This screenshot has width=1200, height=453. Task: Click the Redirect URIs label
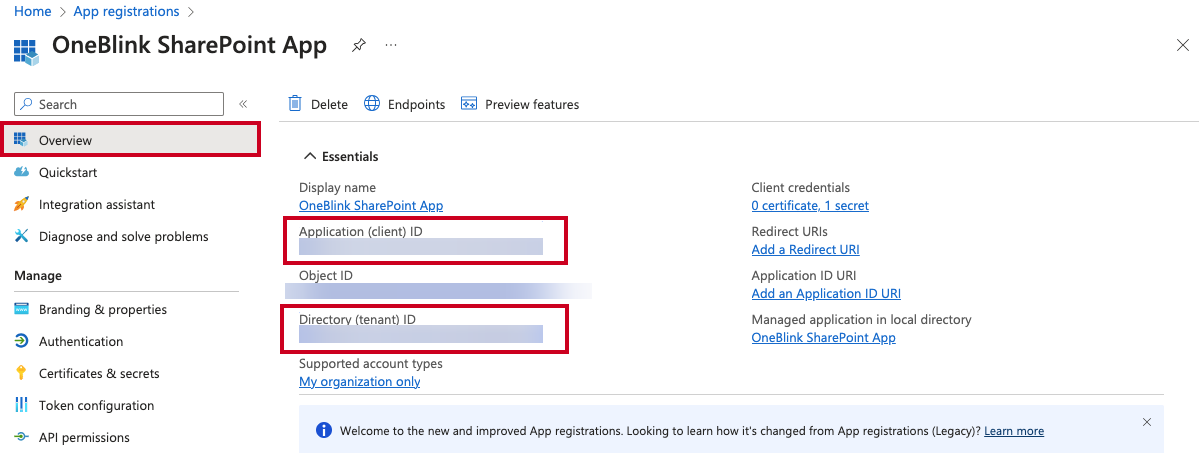point(790,231)
